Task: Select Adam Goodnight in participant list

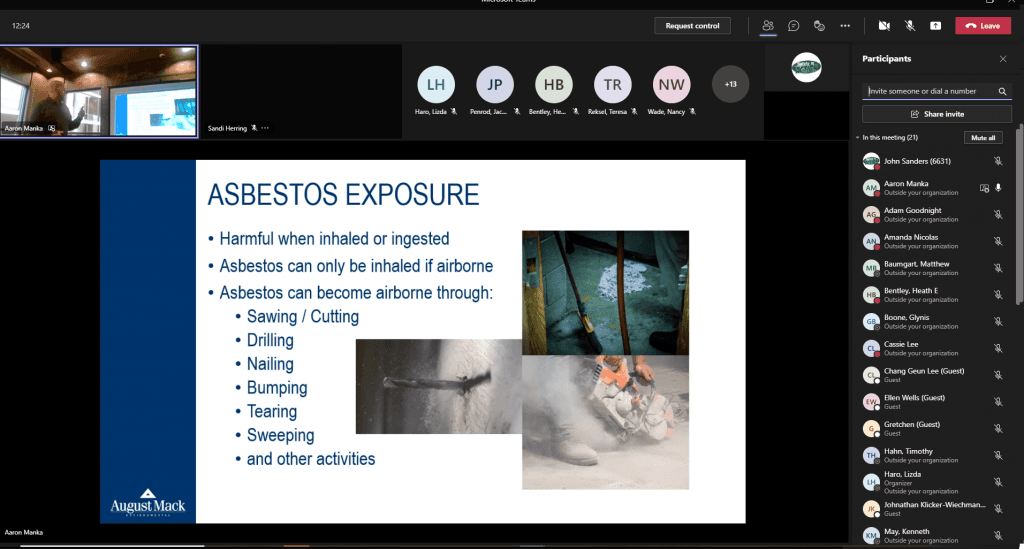Action: (934, 214)
